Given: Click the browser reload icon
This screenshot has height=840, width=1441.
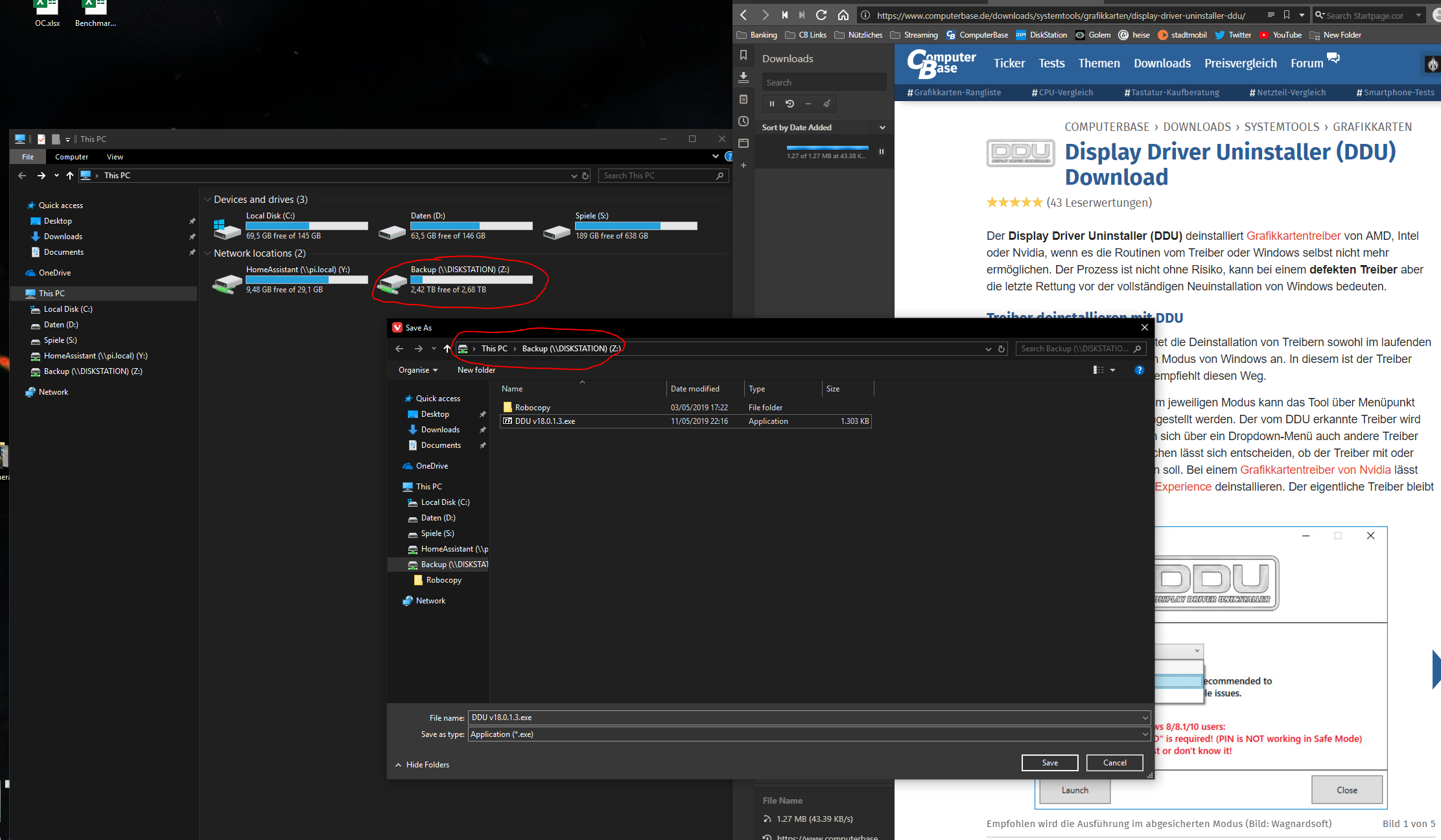Looking at the screenshot, I should point(821,15).
